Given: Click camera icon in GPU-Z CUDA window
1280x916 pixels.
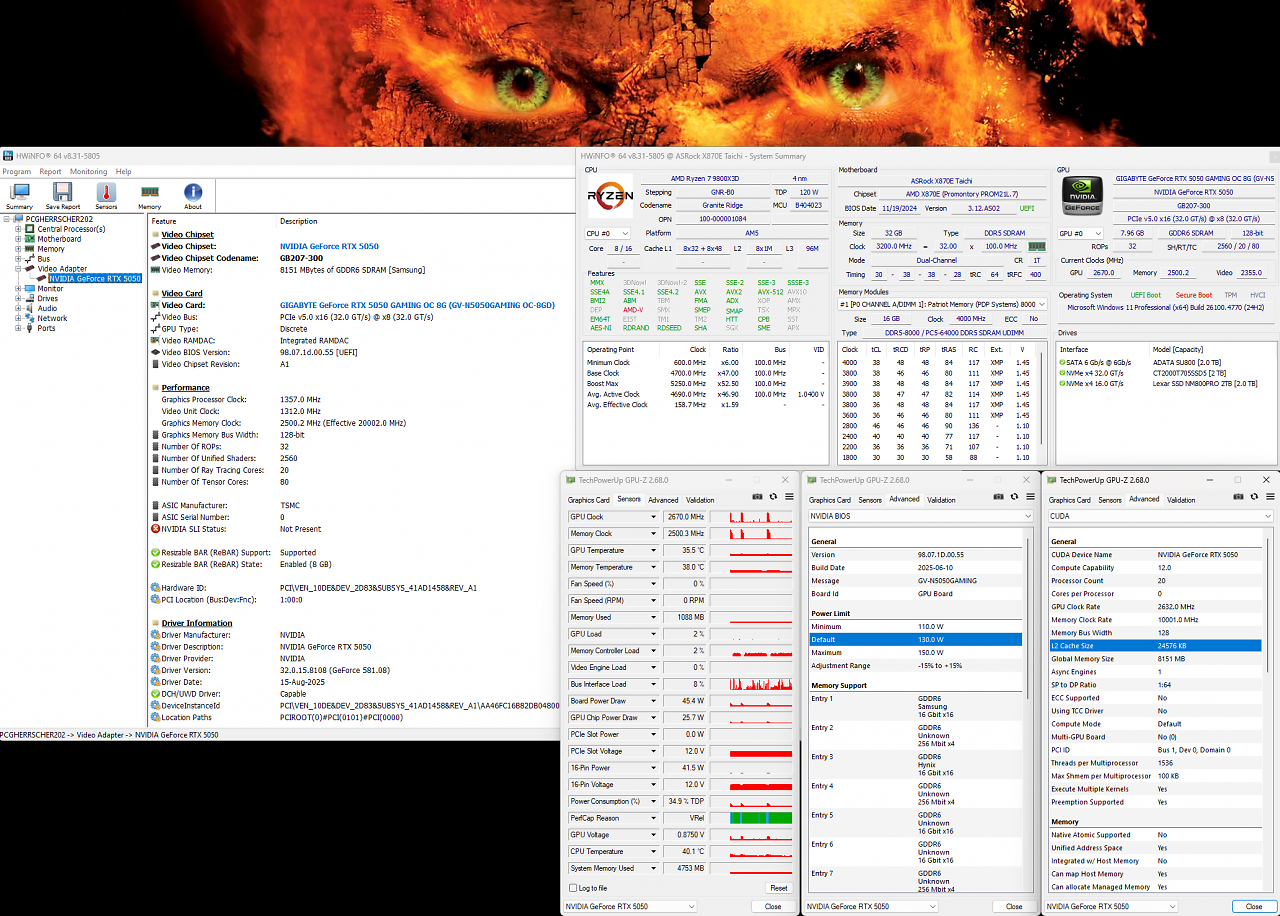Looking at the screenshot, I should point(1240,496).
